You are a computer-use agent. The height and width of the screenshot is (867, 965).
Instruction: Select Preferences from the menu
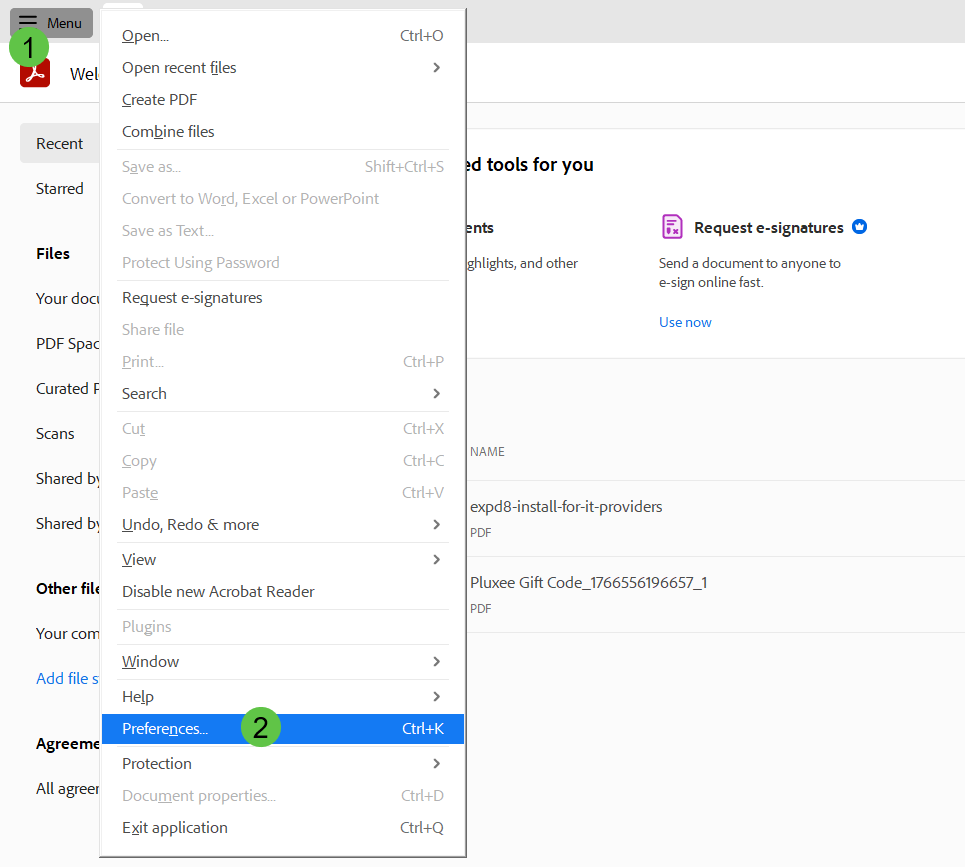pos(165,729)
